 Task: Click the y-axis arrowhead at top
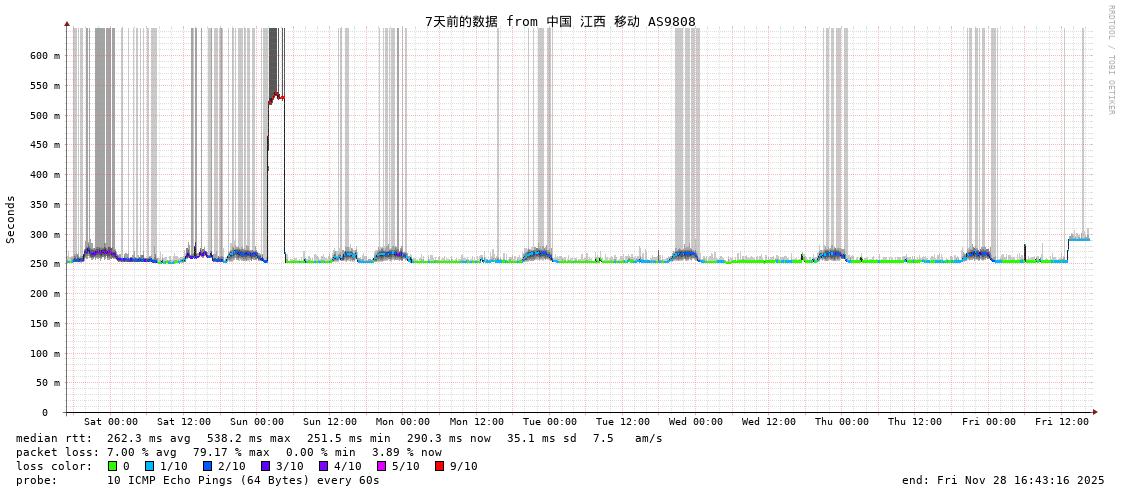coord(67,23)
